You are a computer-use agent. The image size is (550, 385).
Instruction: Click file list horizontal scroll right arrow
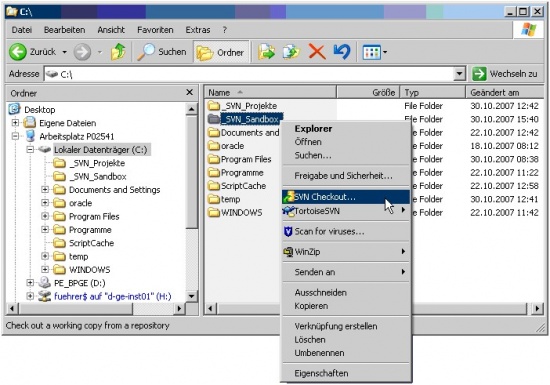(x=537, y=309)
